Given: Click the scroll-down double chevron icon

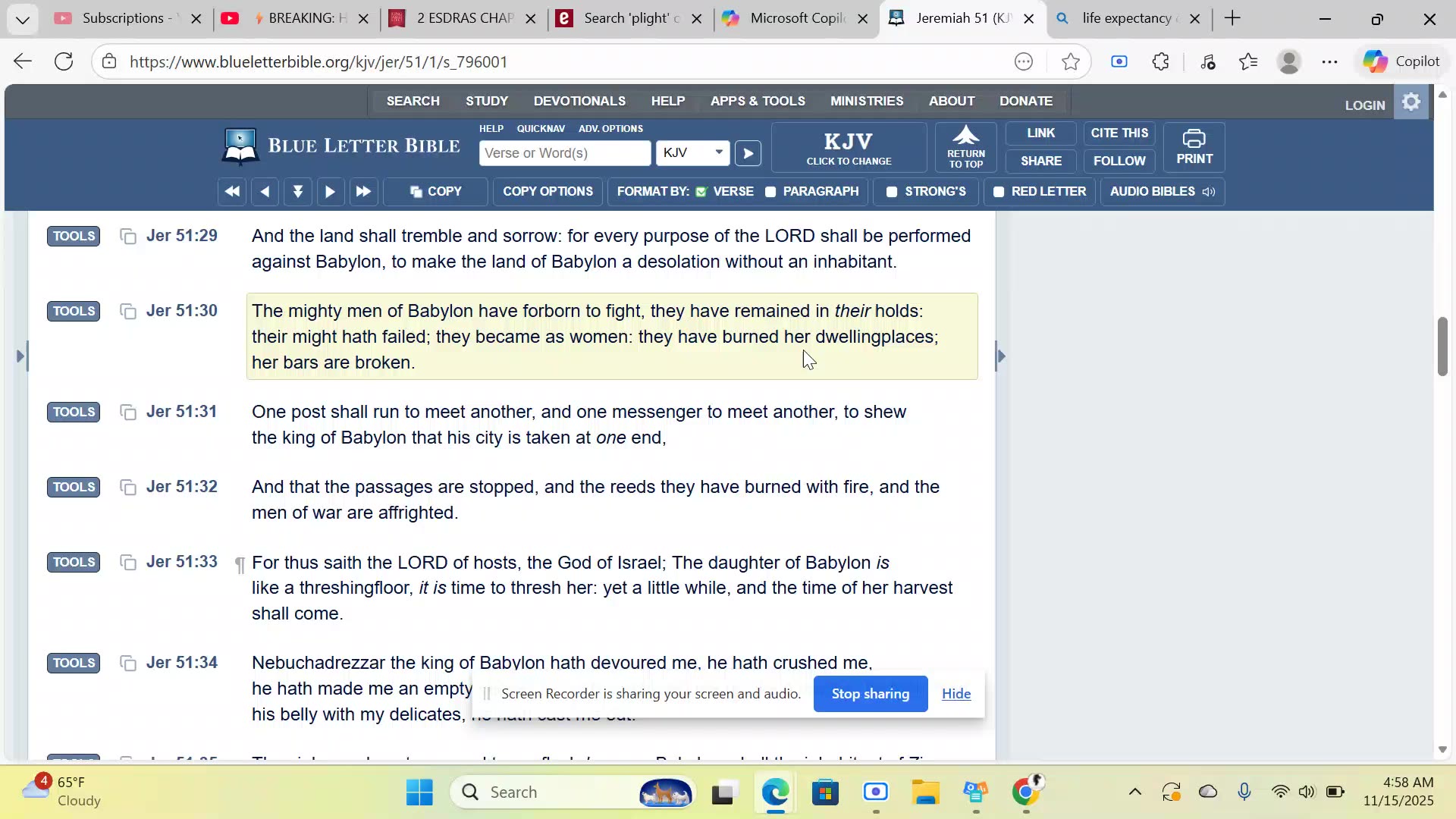Looking at the screenshot, I should (x=297, y=192).
